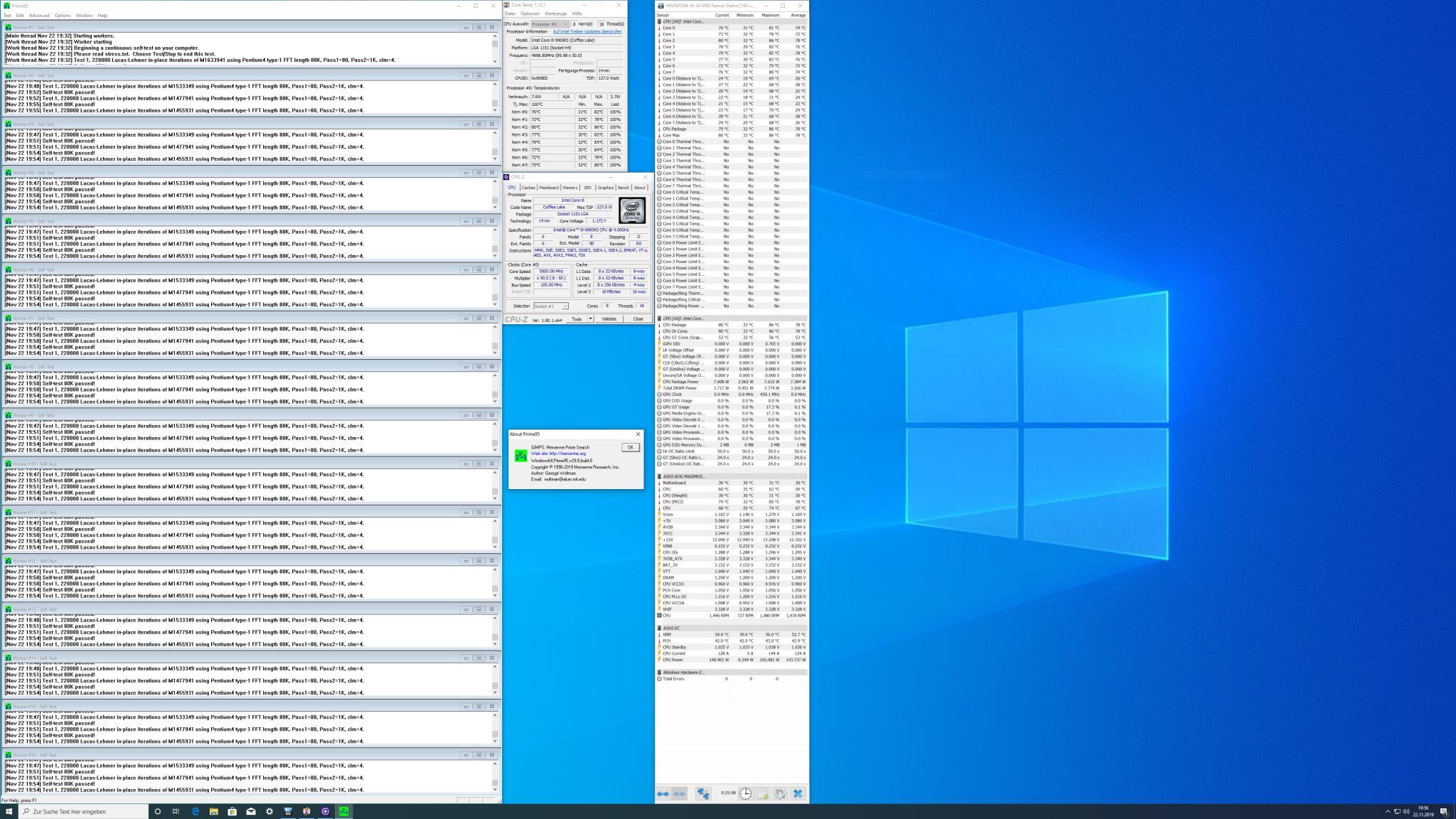Open the Core Temp Hilfe menu
Screen dimensions: 1456x819
[x=577, y=14]
